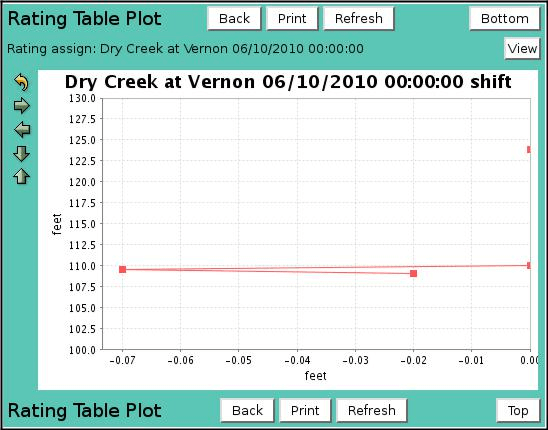Click the bottom Print button
Viewport: 548px width, 430px height.
305,410
